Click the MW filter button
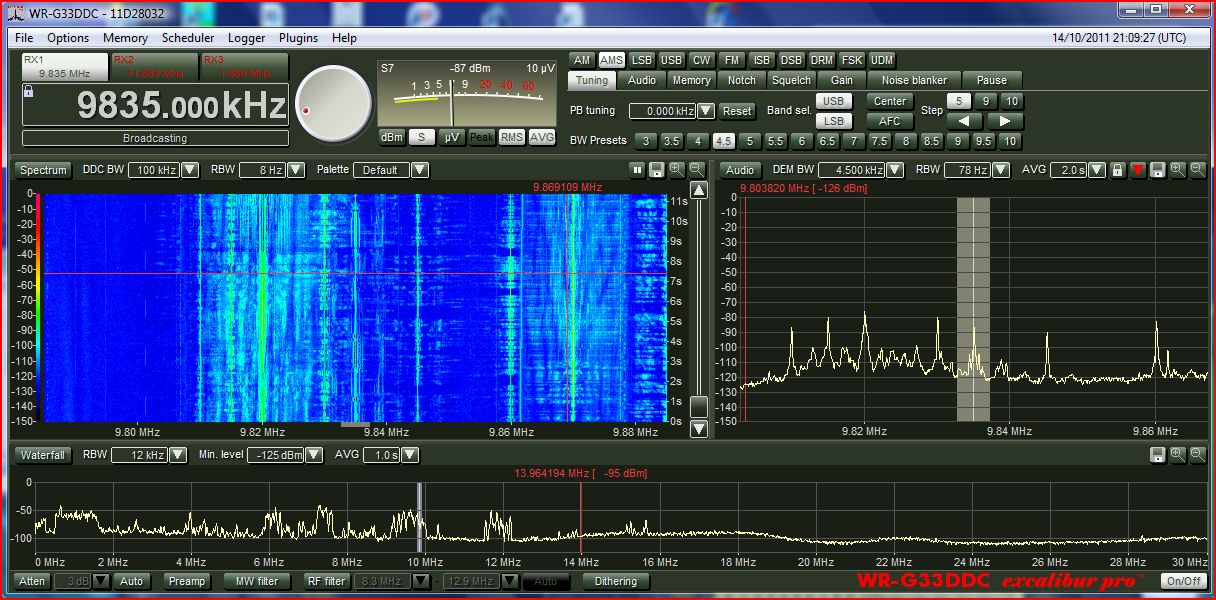The width and height of the screenshot is (1216, 600). [x=257, y=581]
